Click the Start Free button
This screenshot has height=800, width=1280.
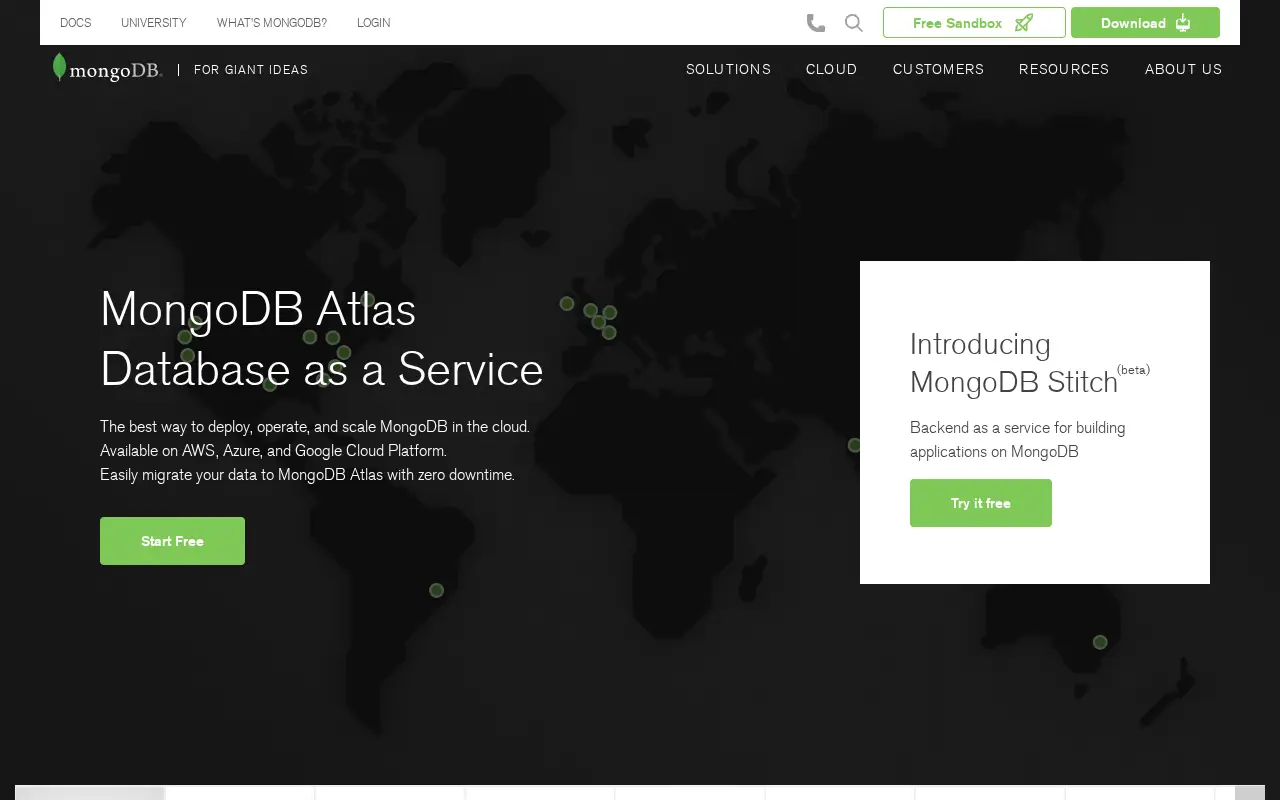coord(172,541)
